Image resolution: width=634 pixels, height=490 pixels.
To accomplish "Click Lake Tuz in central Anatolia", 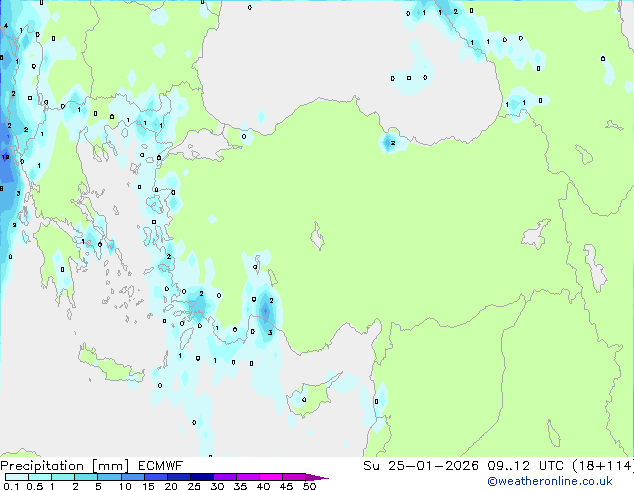I will click(319, 238).
